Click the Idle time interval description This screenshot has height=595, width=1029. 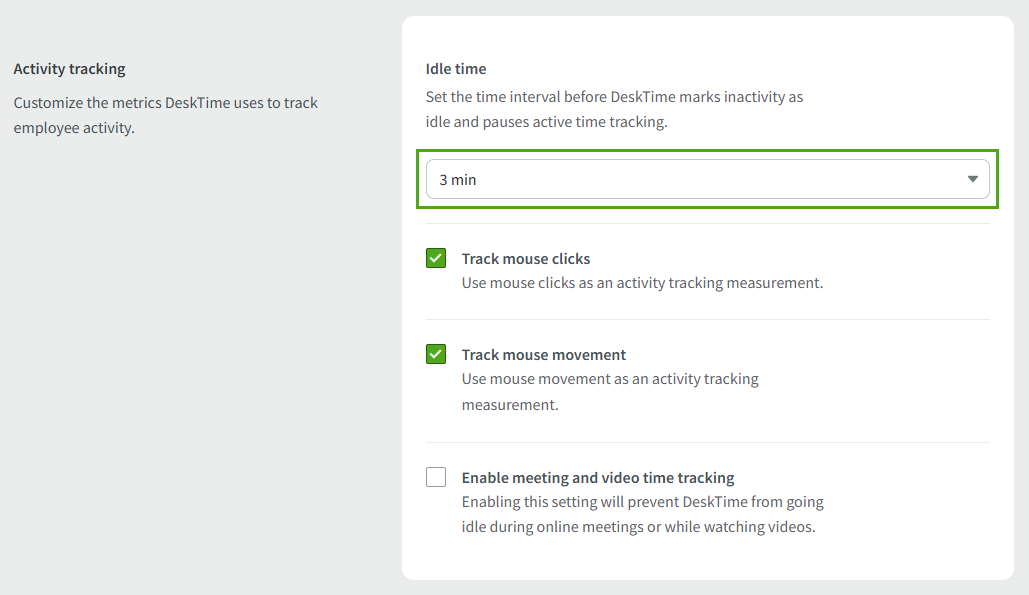(x=614, y=110)
